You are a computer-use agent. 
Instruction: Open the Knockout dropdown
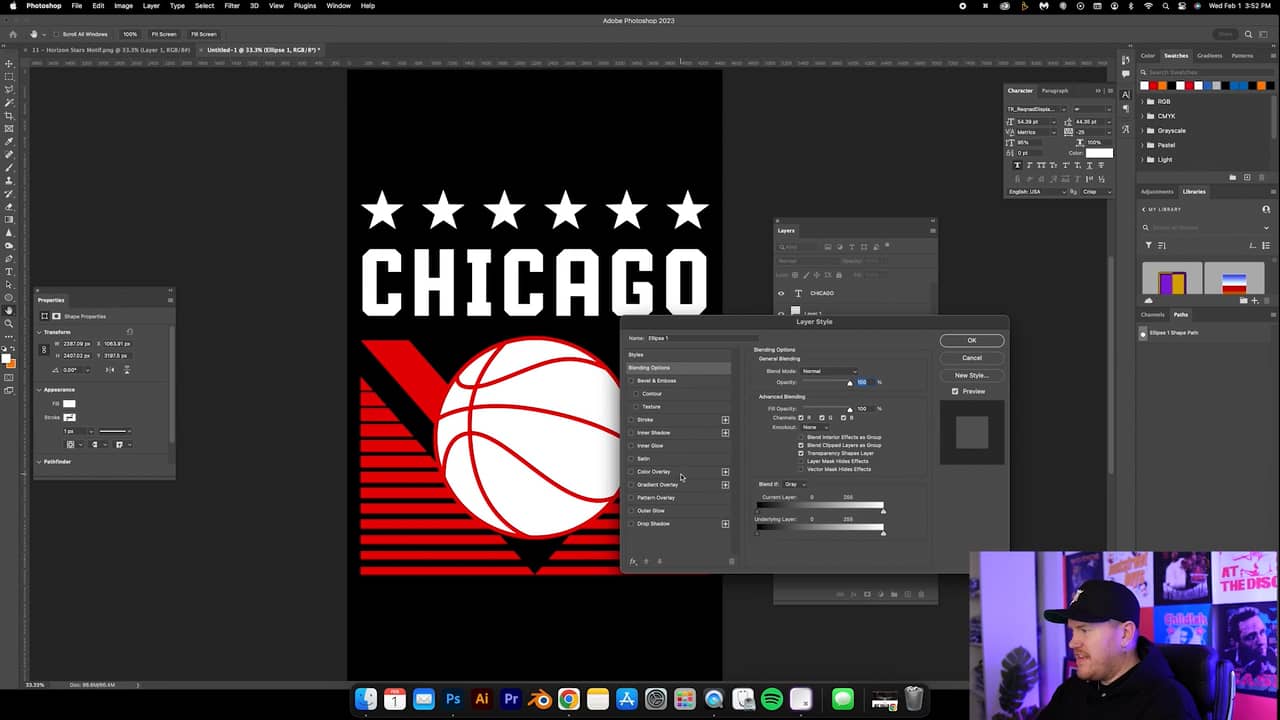(815, 427)
